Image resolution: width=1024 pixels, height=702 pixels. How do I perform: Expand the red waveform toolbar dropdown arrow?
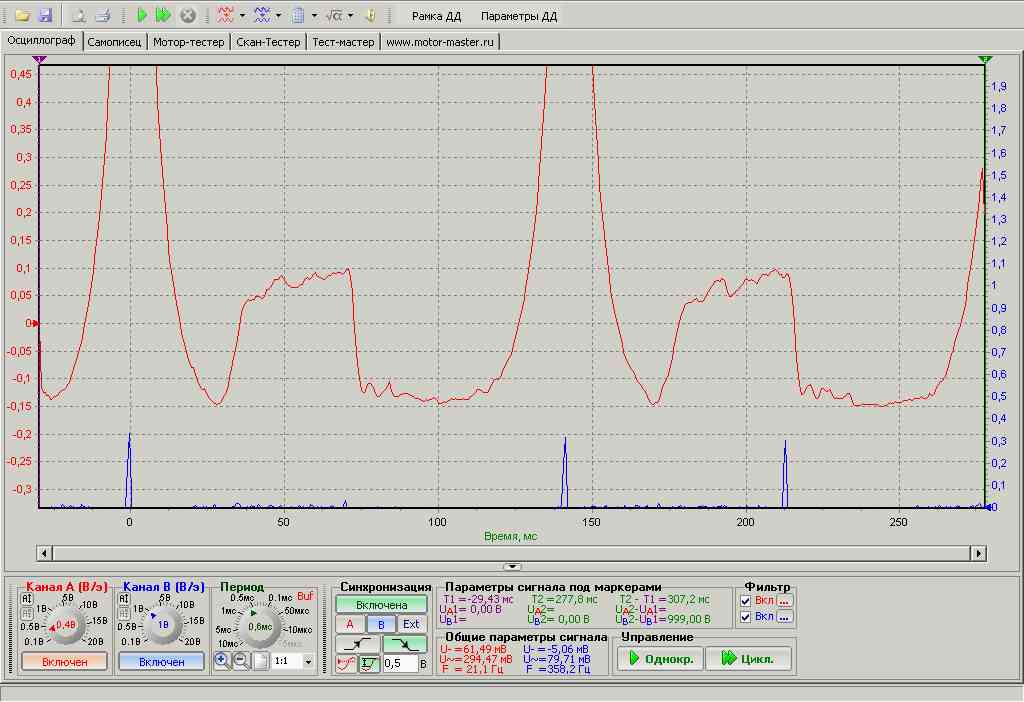click(x=242, y=16)
